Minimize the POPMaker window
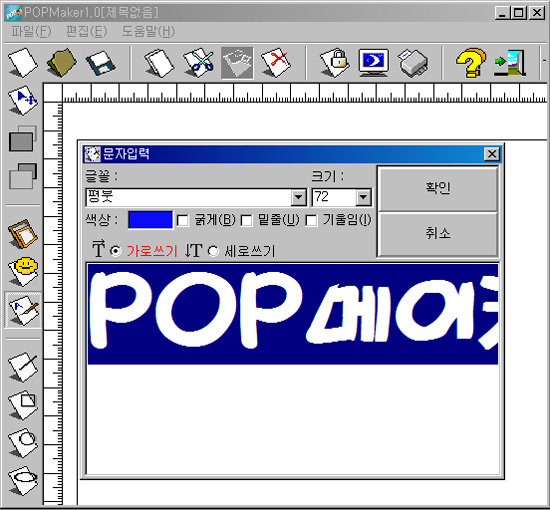This screenshot has width=550, height=510. click(503, 13)
